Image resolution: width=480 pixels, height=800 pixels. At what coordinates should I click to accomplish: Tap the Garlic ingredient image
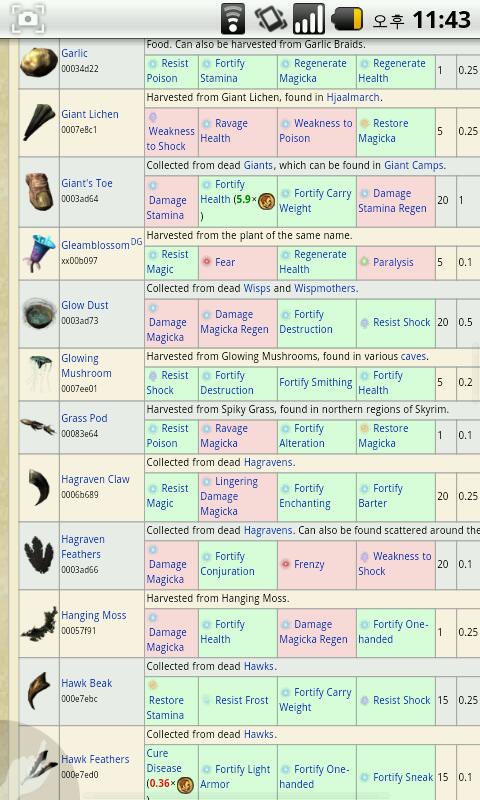(39, 62)
